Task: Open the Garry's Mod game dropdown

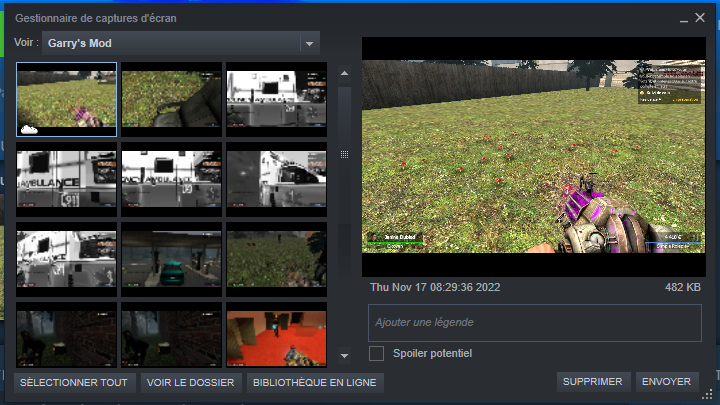Action: click(x=180, y=43)
